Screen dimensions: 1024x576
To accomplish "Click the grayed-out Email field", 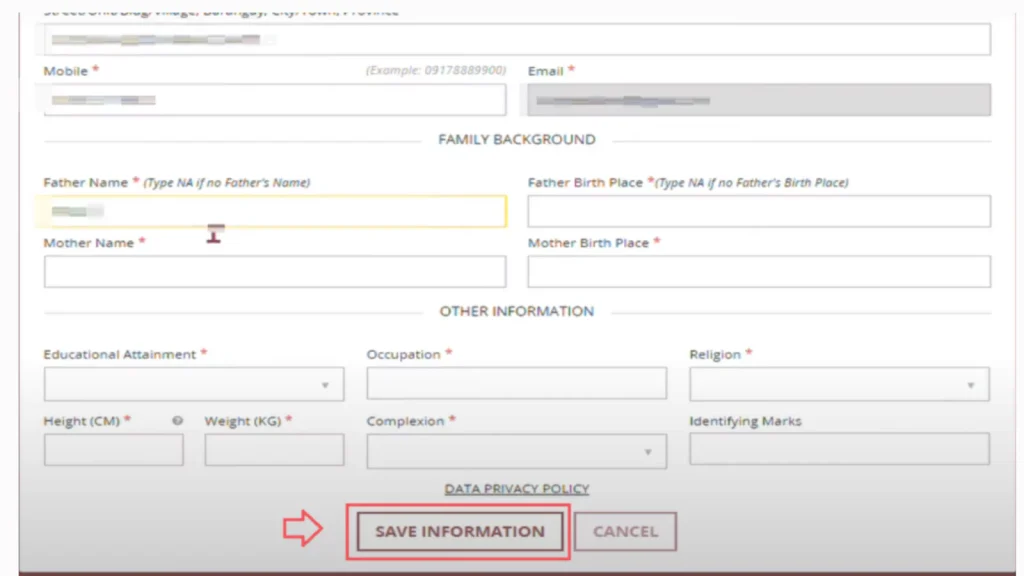I will click(758, 99).
